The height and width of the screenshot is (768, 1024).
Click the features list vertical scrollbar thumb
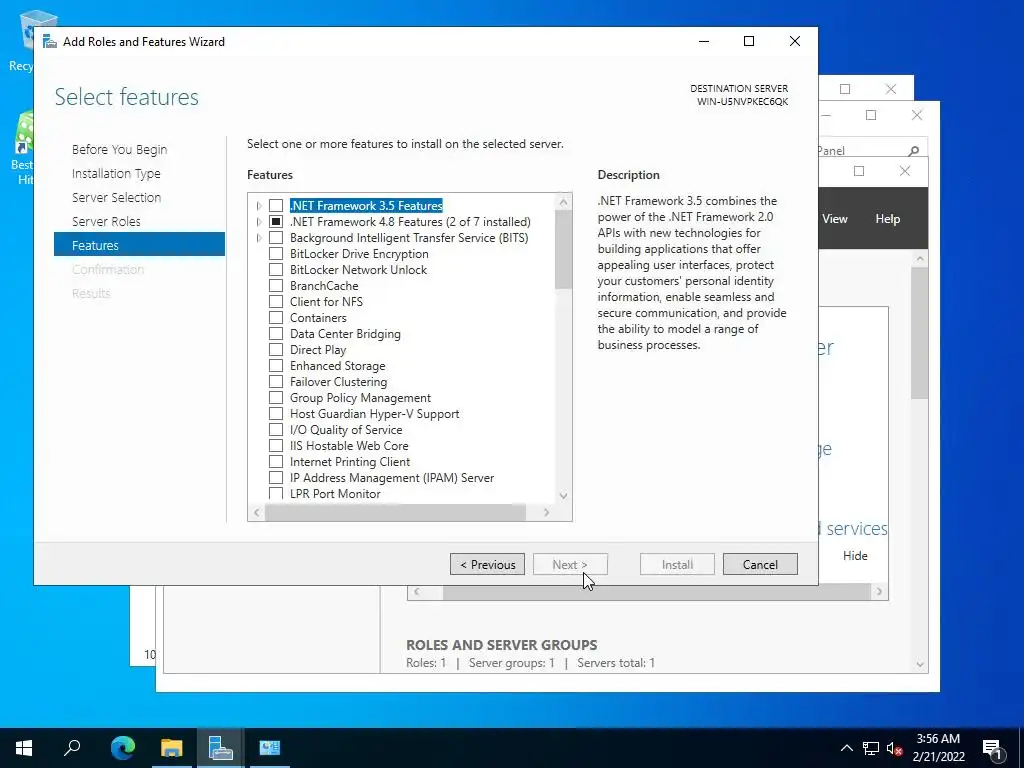(x=564, y=249)
